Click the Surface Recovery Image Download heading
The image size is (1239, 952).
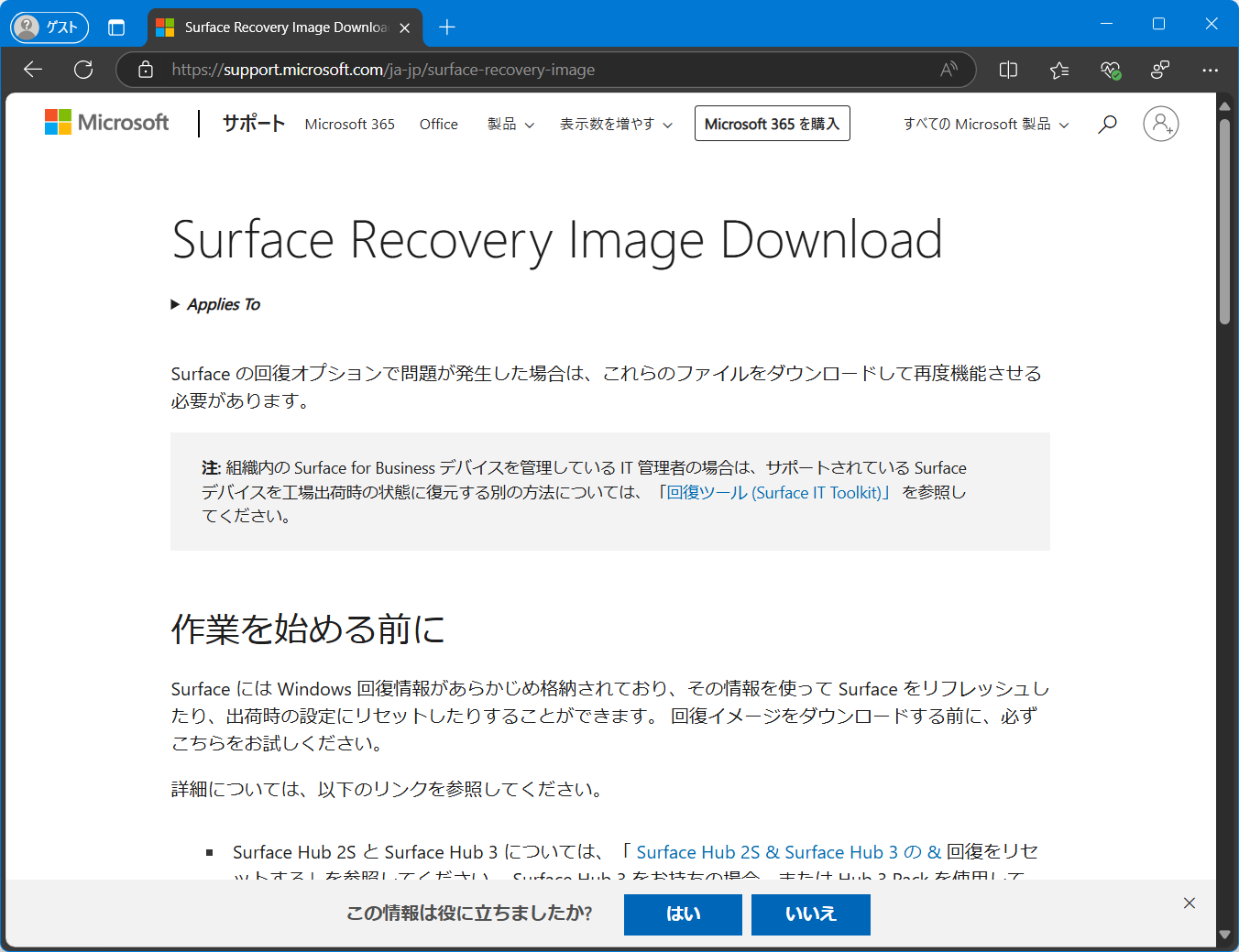coord(557,240)
